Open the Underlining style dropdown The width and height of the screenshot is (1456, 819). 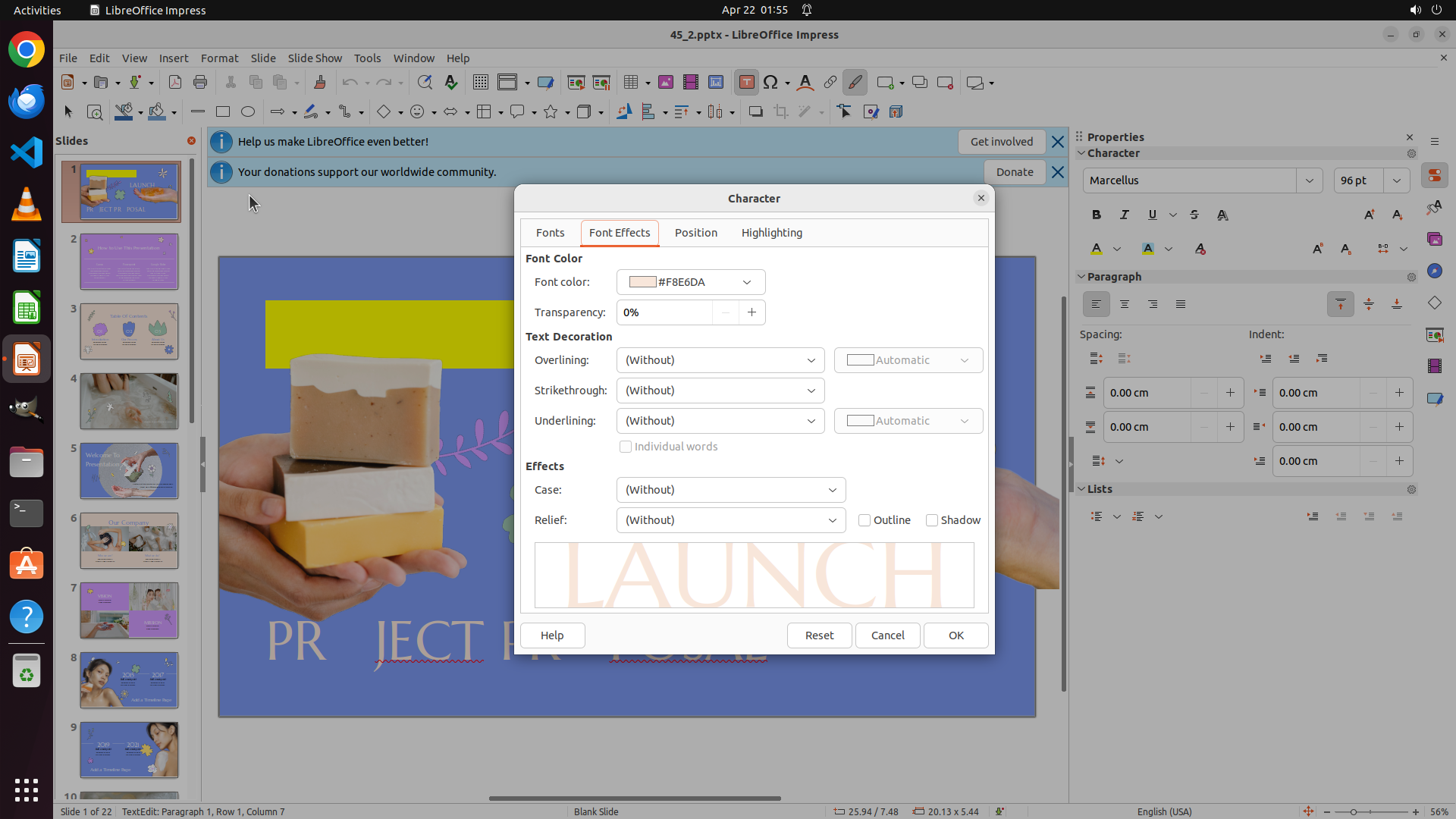pos(720,421)
